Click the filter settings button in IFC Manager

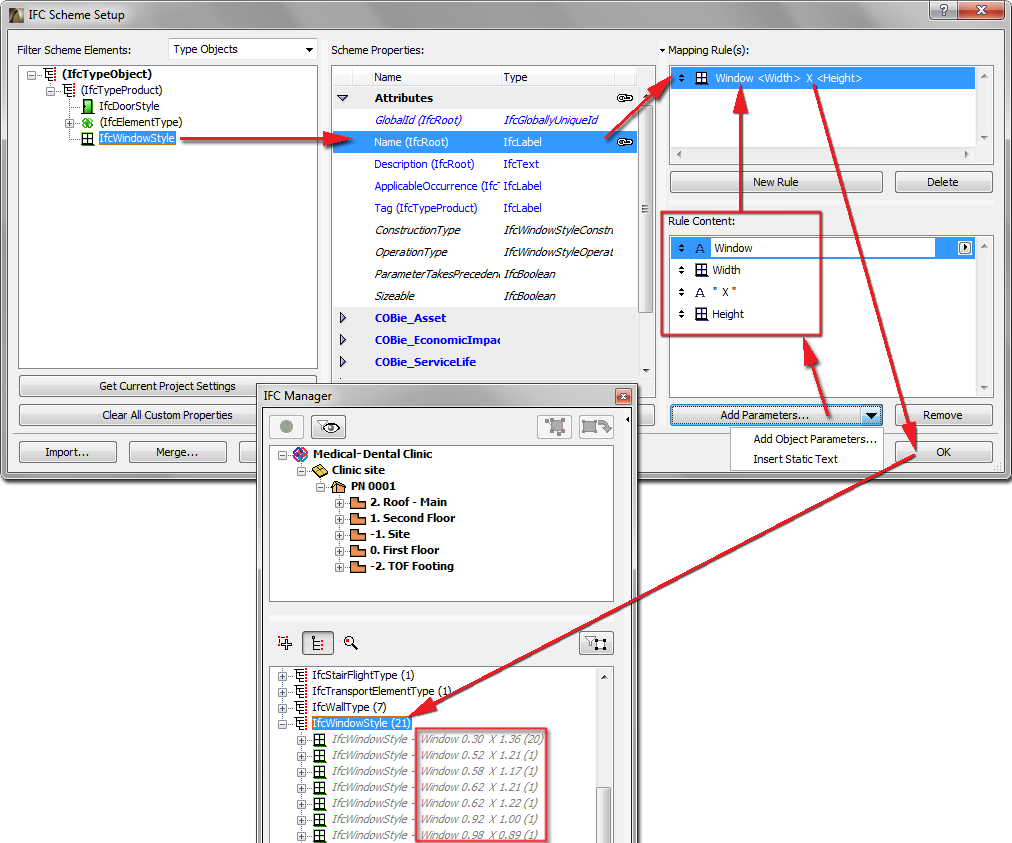point(596,643)
